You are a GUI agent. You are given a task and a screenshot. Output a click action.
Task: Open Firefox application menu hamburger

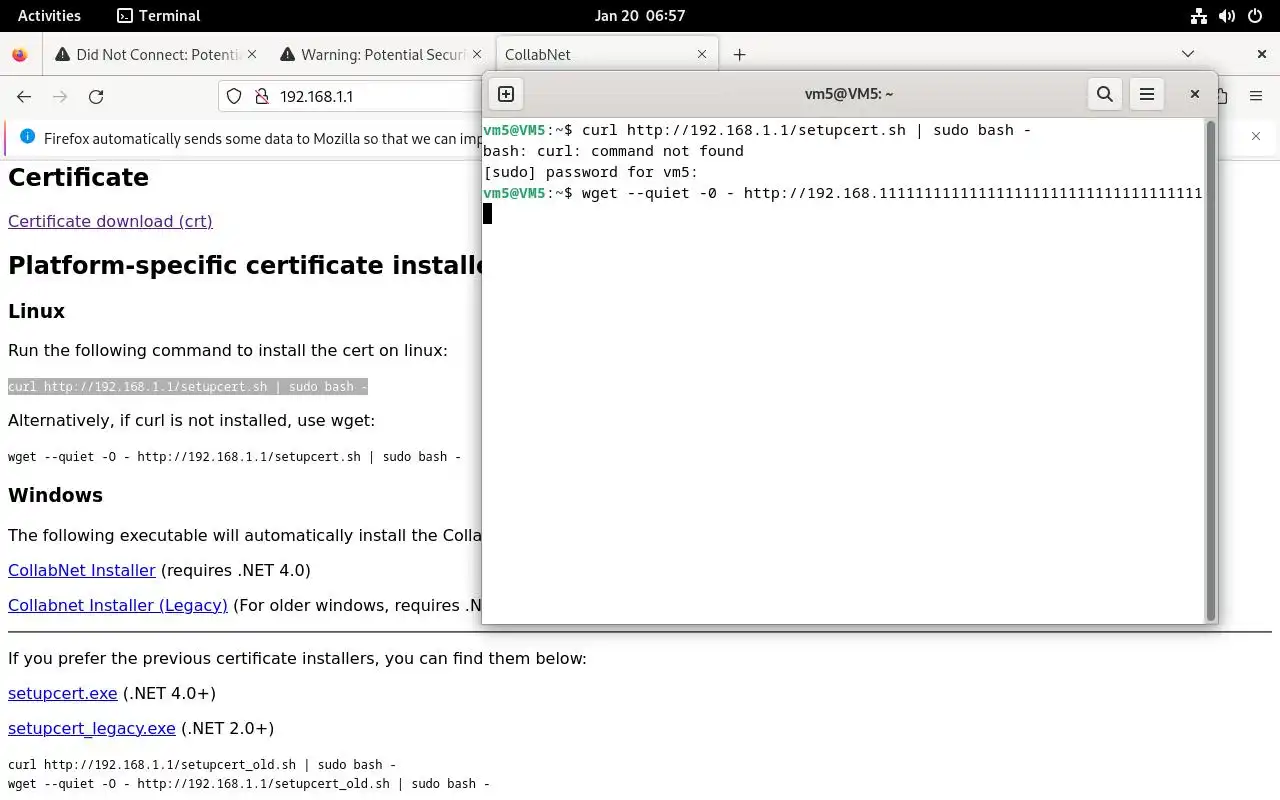1256,96
